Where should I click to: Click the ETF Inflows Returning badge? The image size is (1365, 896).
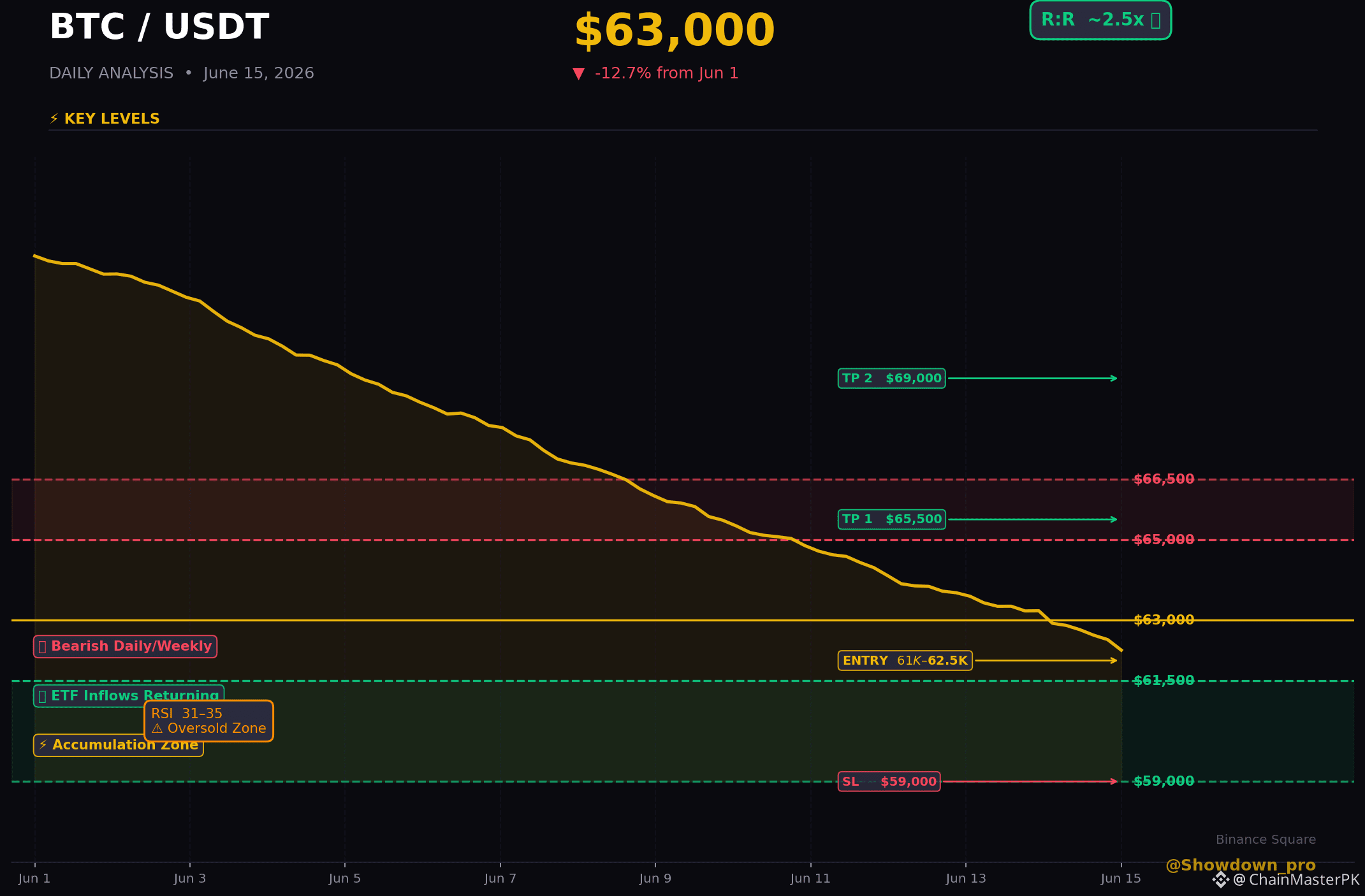[x=128, y=696]
